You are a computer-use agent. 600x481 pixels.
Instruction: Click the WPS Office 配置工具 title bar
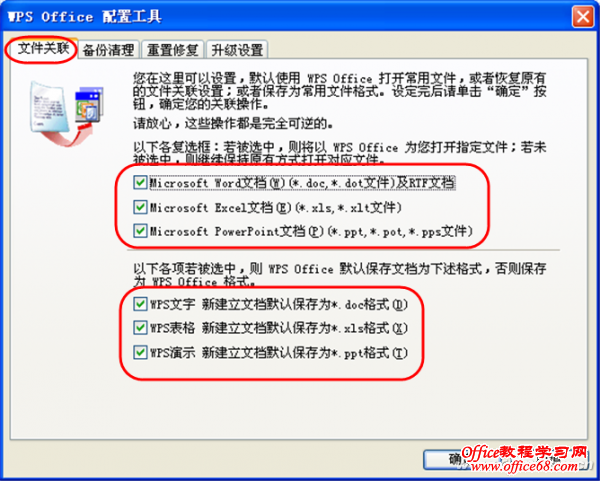287,17
